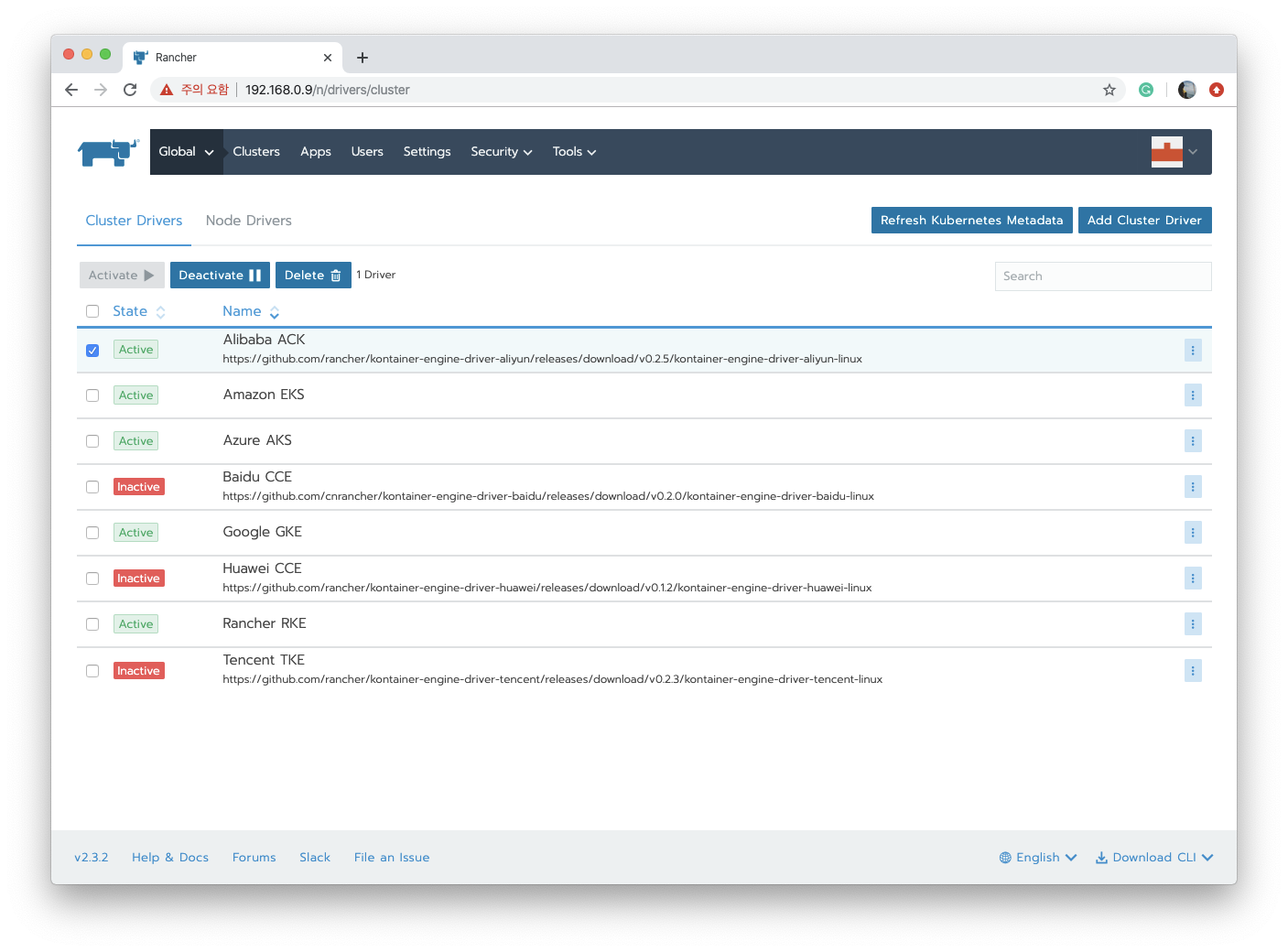Open the Chrome profile avatar
This screenshot has height=952, width=1288.
point(1187,90)
